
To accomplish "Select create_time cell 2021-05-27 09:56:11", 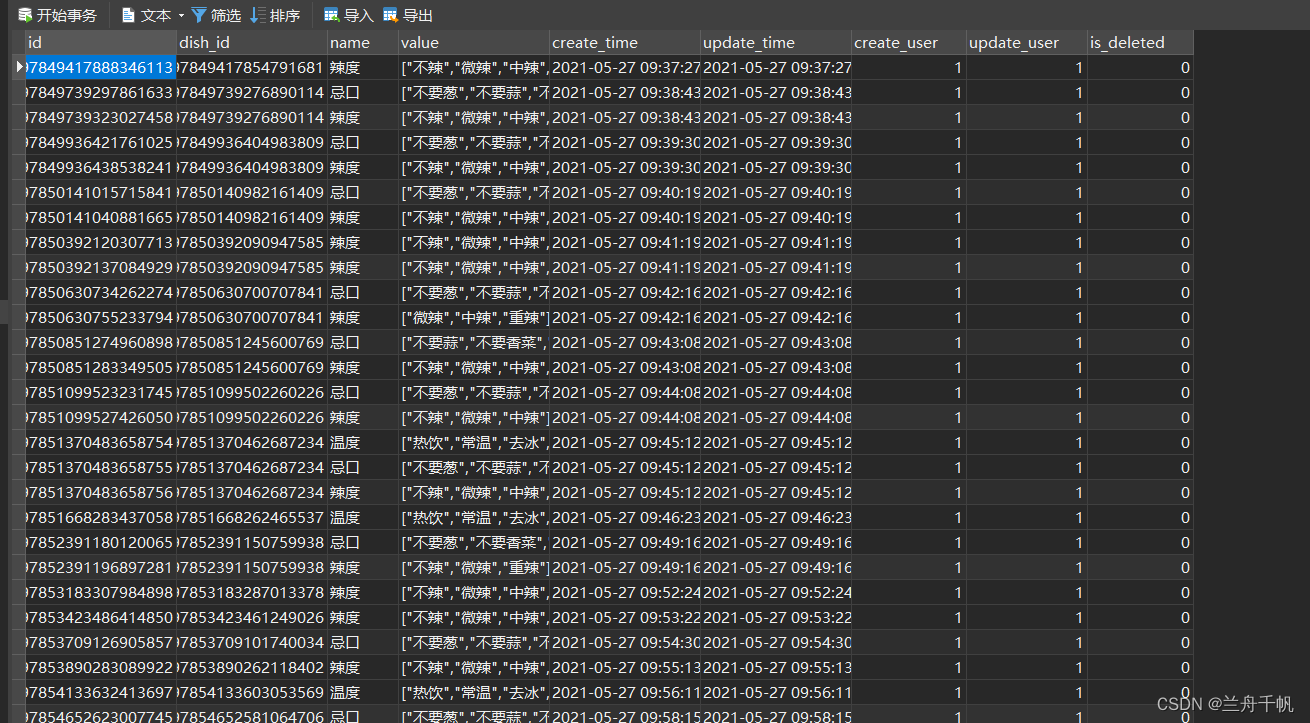I will tap(625, 692).
